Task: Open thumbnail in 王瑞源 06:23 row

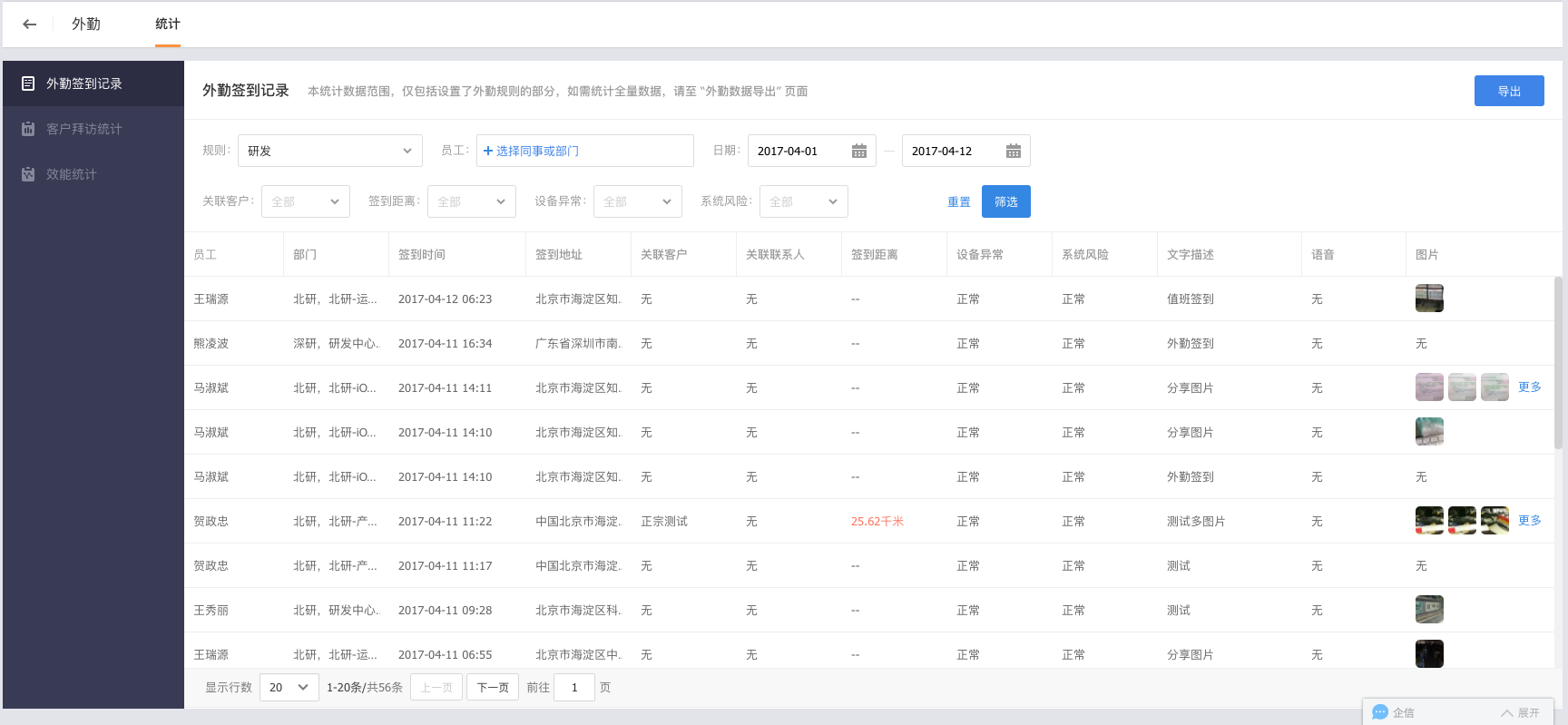Action: 1429,299
